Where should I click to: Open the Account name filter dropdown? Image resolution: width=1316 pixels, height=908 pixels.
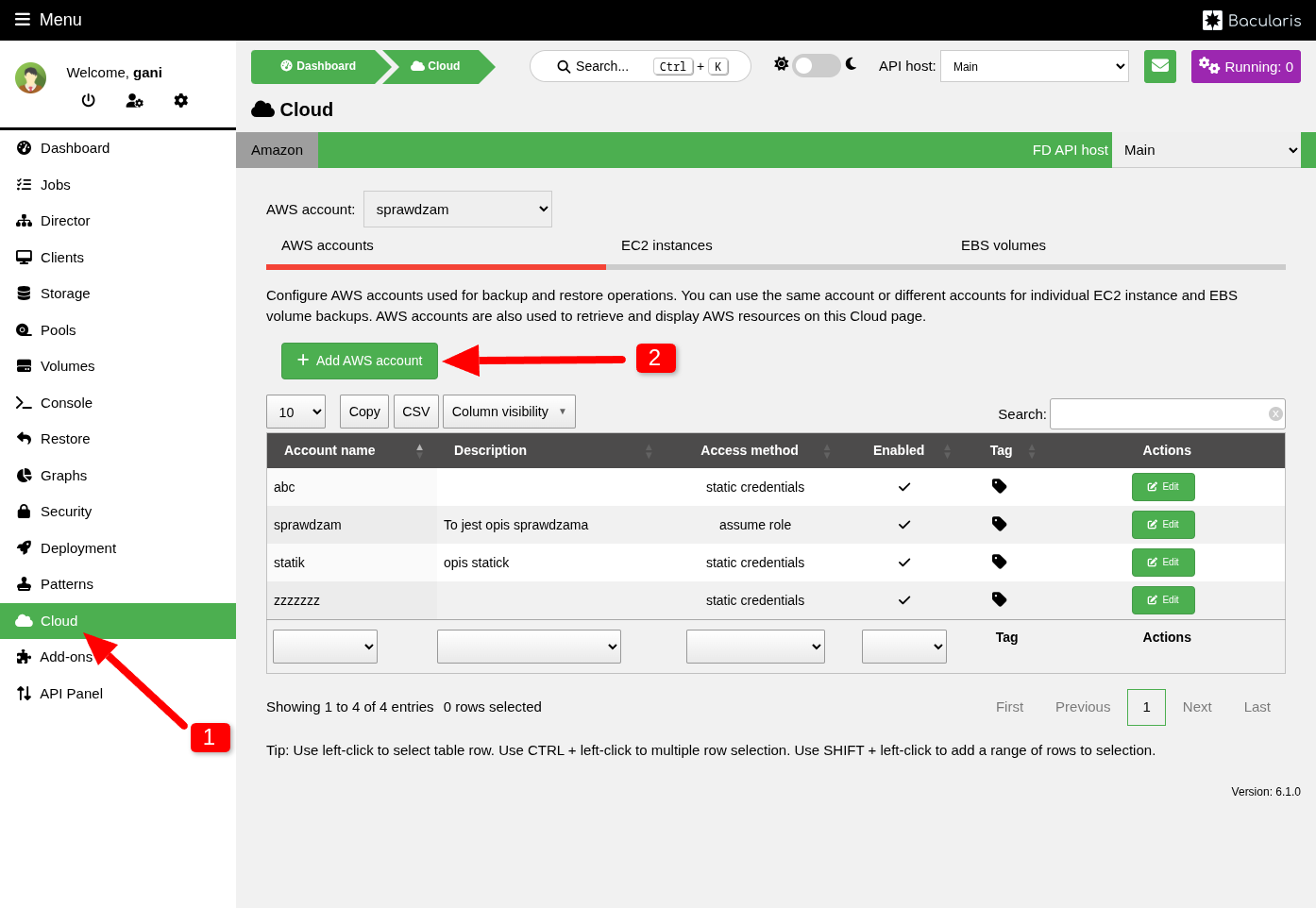325,647
